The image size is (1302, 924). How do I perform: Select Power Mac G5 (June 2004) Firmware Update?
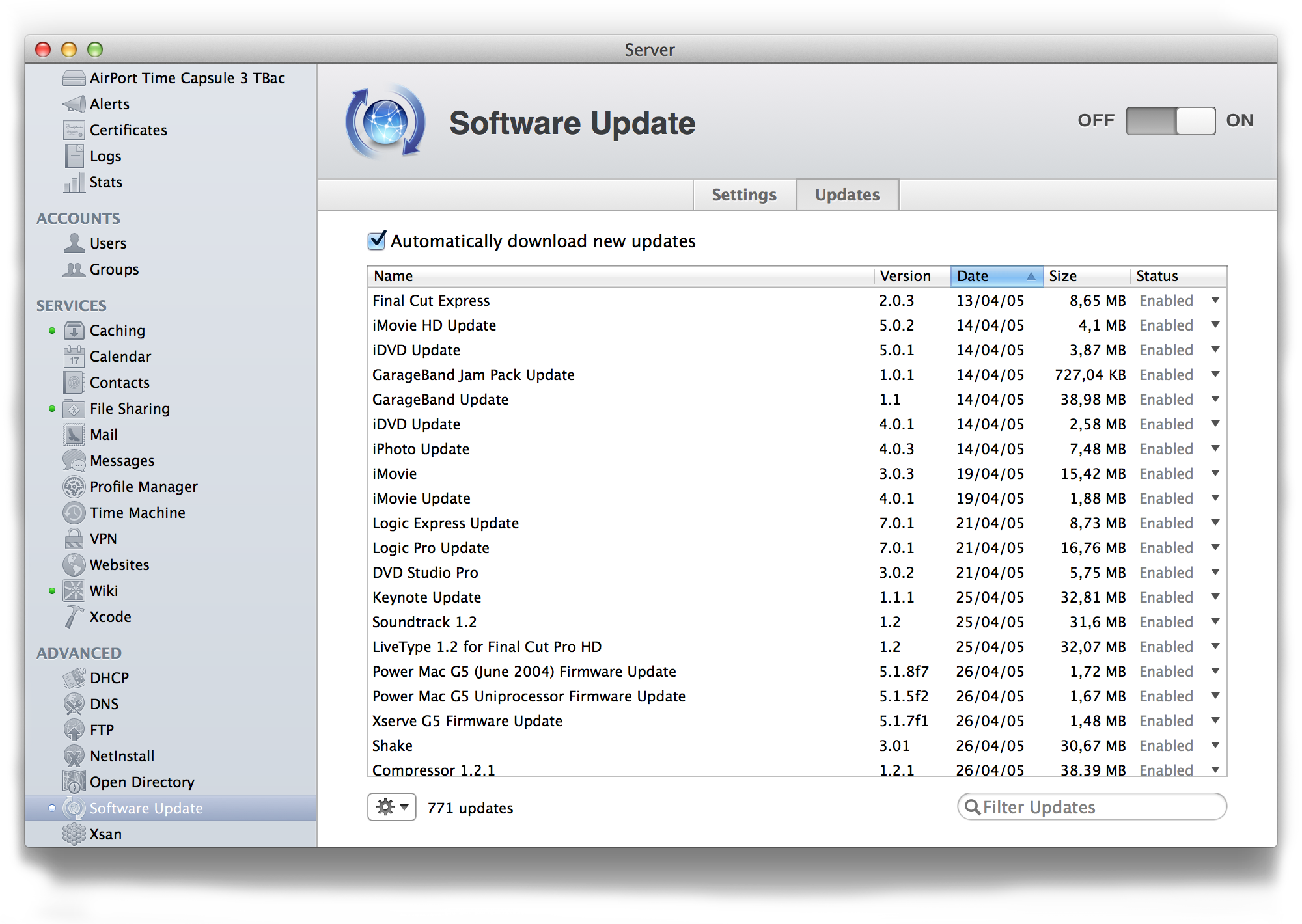(x=797, y=672)
